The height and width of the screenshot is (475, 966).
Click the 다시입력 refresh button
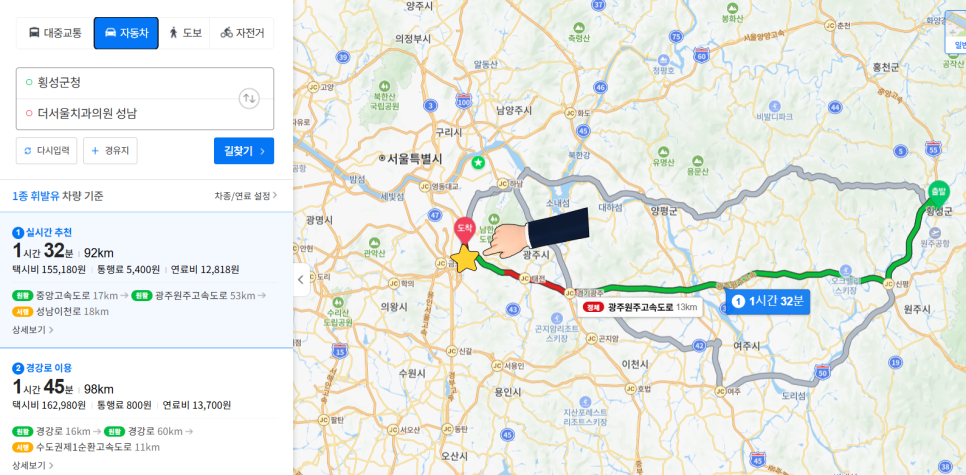[x=47, y=151]
